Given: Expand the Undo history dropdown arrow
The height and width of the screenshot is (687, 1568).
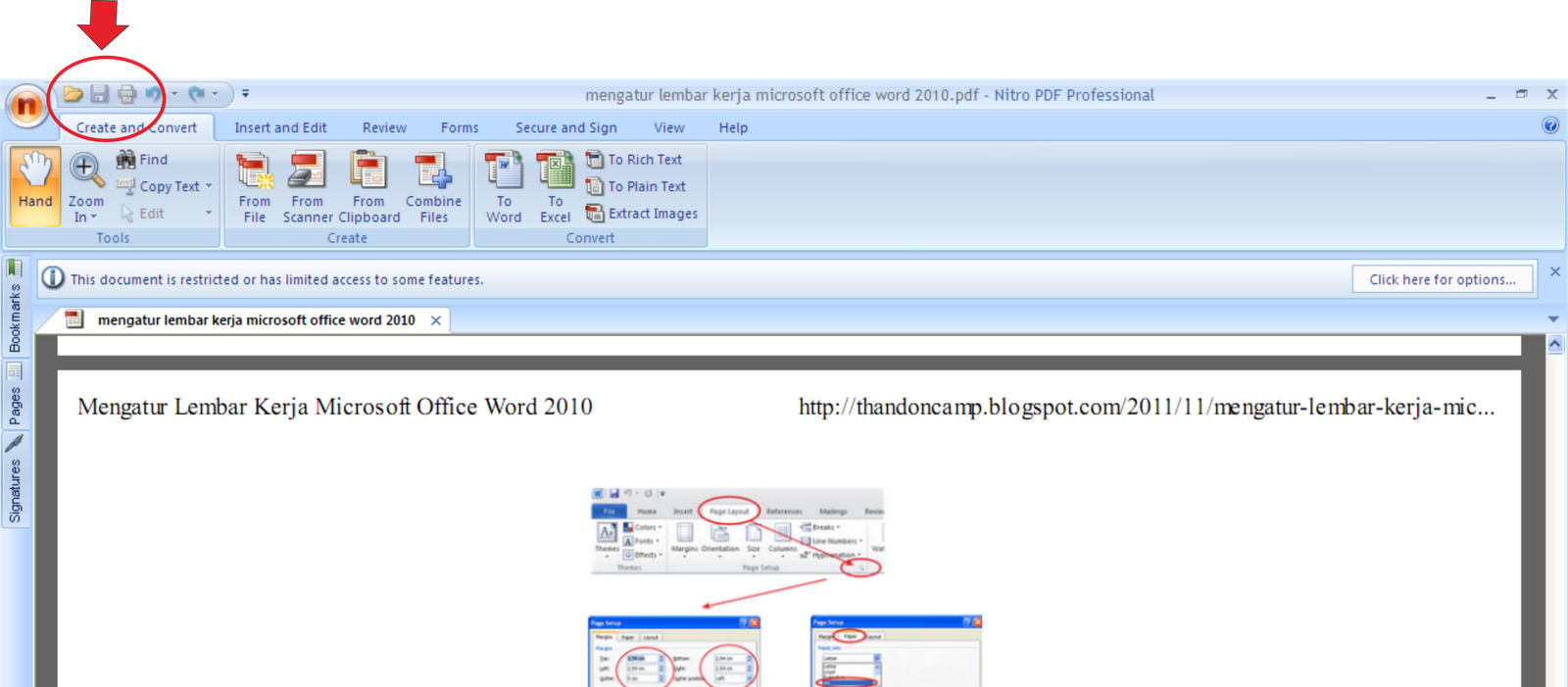Looking at the screenshot, I should click(x=174, y=94).
